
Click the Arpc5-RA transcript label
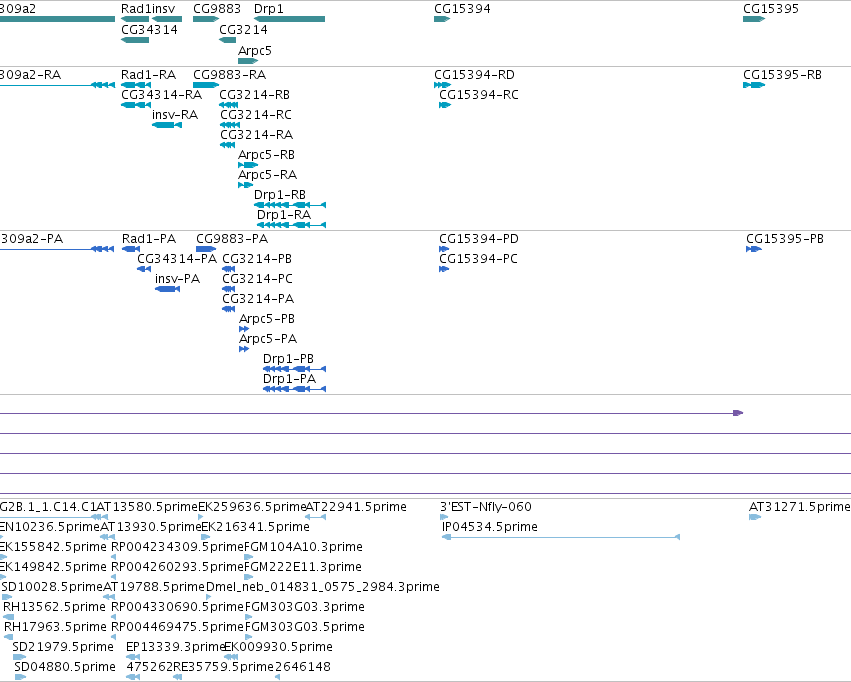(267, 175)
